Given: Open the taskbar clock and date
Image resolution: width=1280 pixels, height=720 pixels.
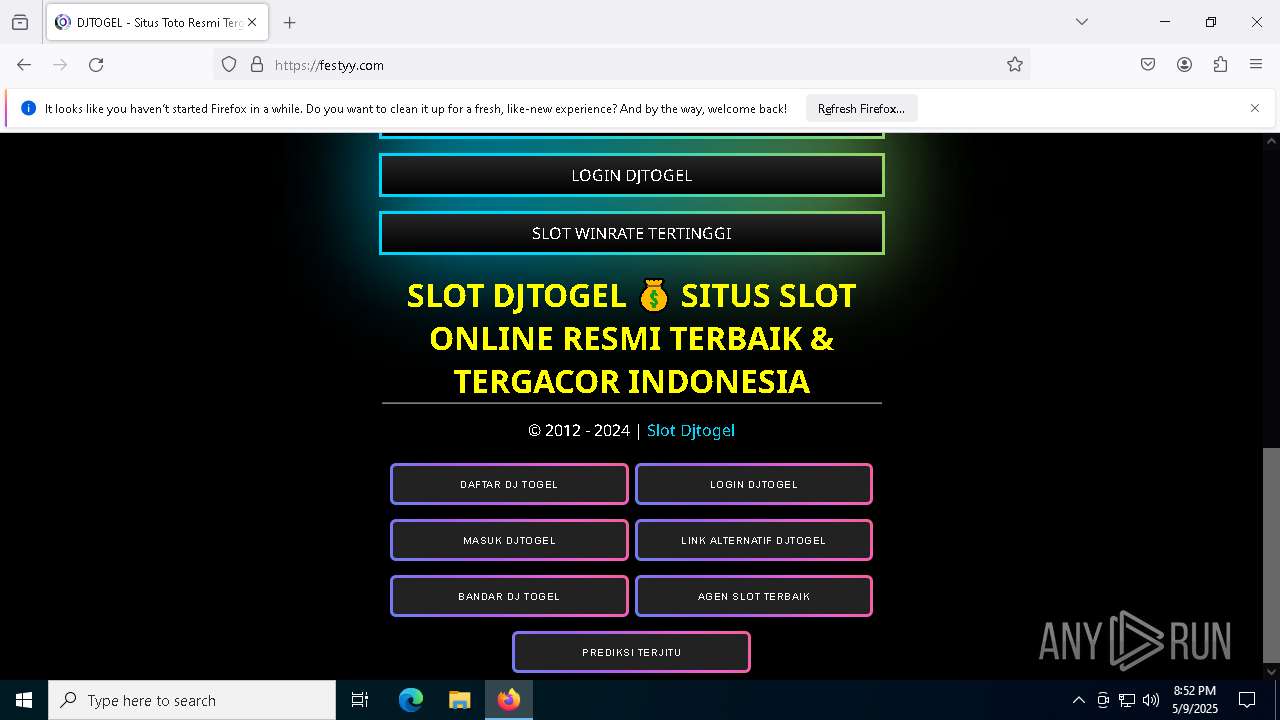Looking at the screenshot, I should pyautogui.click(x=1195, y=700).
